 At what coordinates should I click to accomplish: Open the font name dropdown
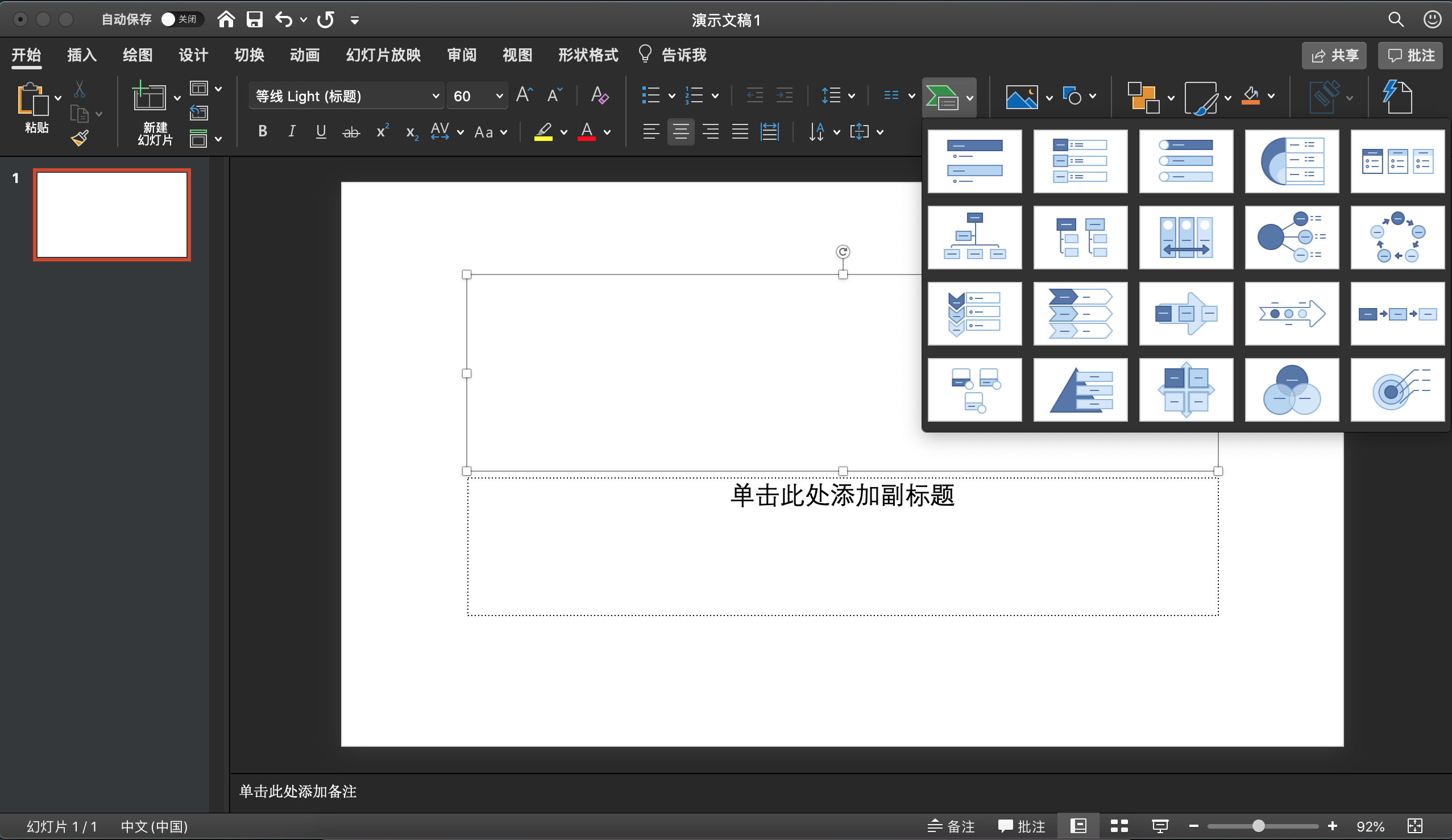pyautogui.click(x=435, y=96)
